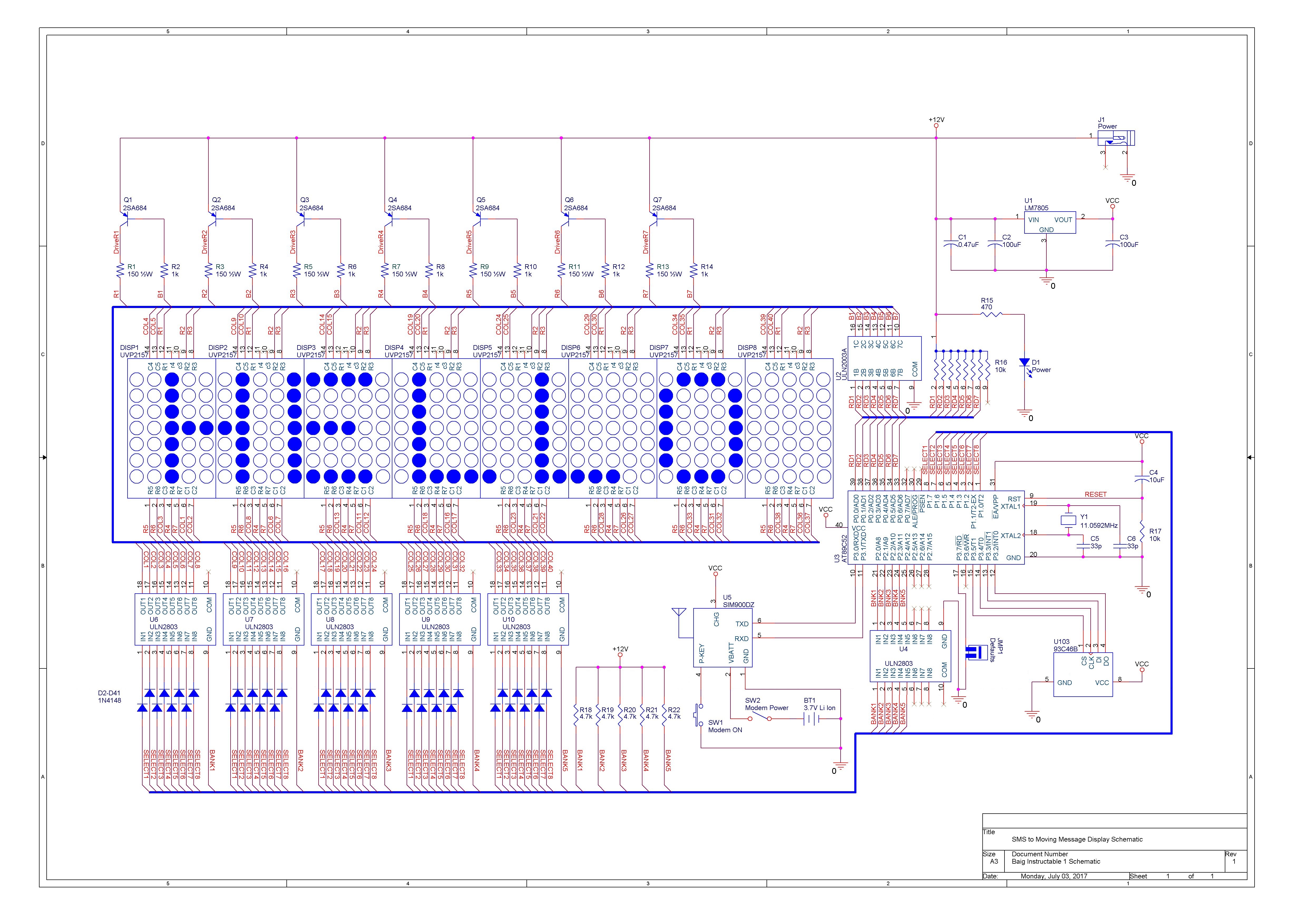
Task: Click the R1 150 ½W resistor
Action: pyautogui.click(x=120, y=270)
